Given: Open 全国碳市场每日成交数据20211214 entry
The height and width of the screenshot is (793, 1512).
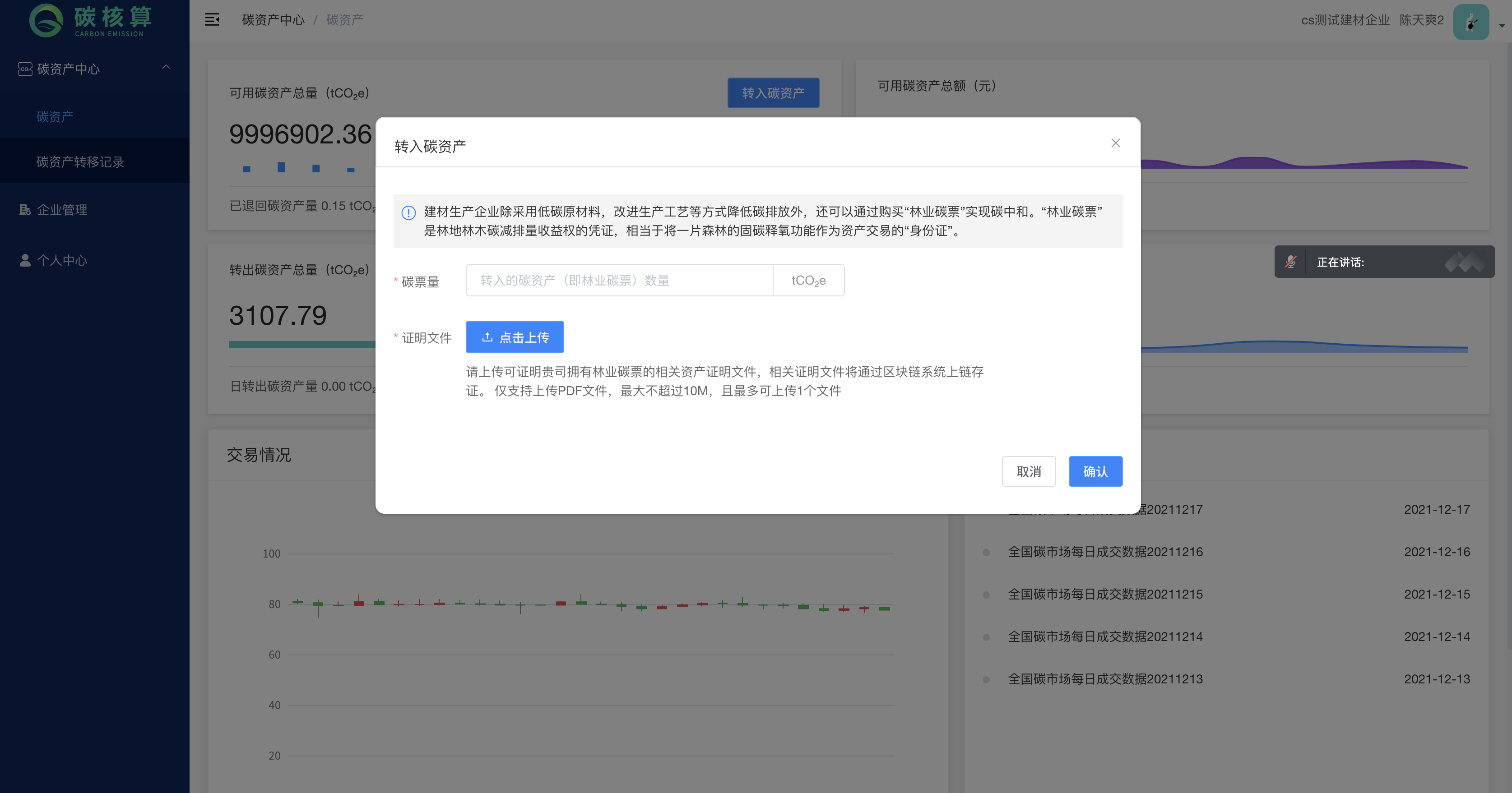Looking at the screenshot, I should [x=1104, y=636].
